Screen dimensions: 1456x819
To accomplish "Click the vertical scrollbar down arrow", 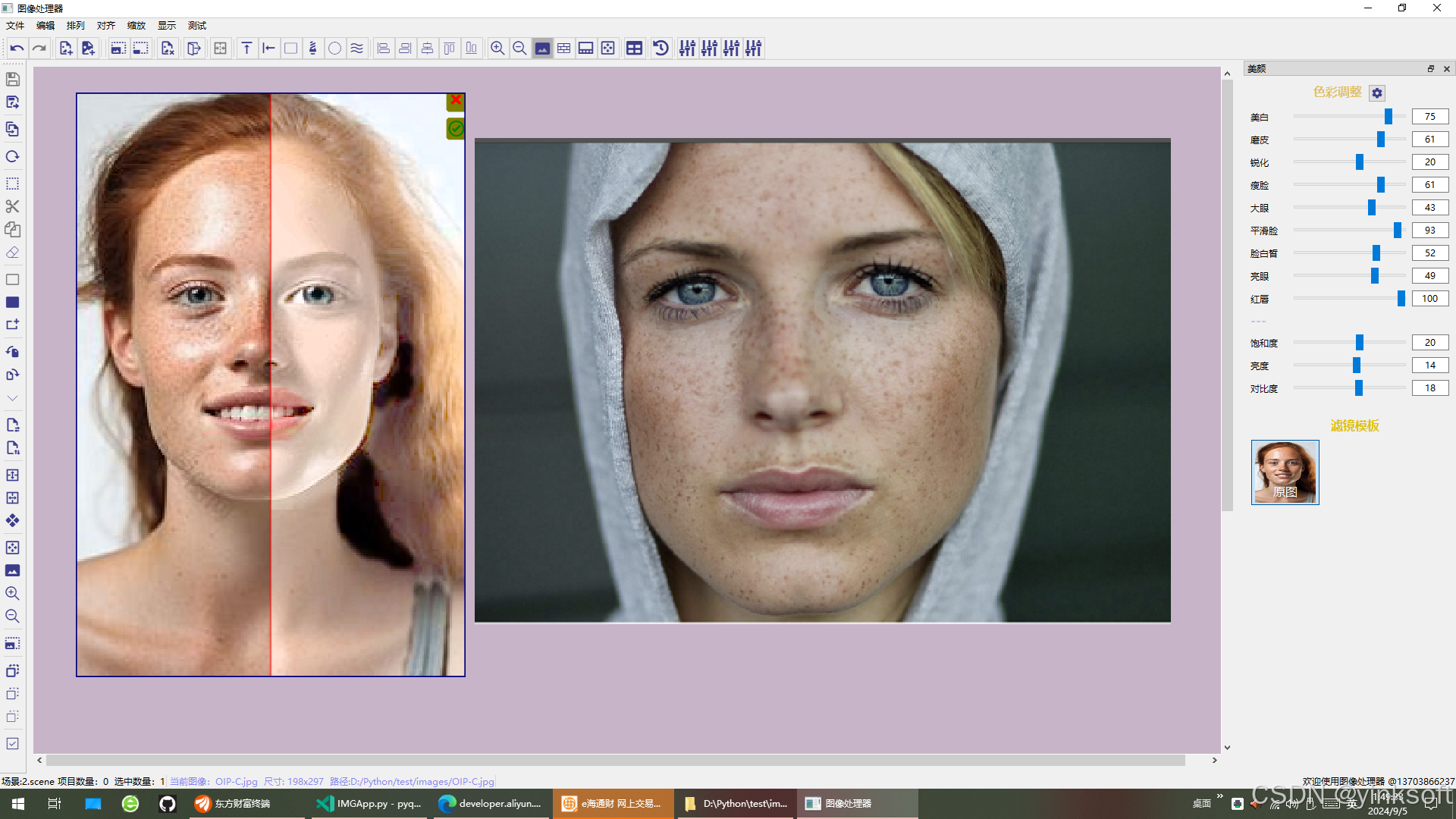I will coord(1227,748).
